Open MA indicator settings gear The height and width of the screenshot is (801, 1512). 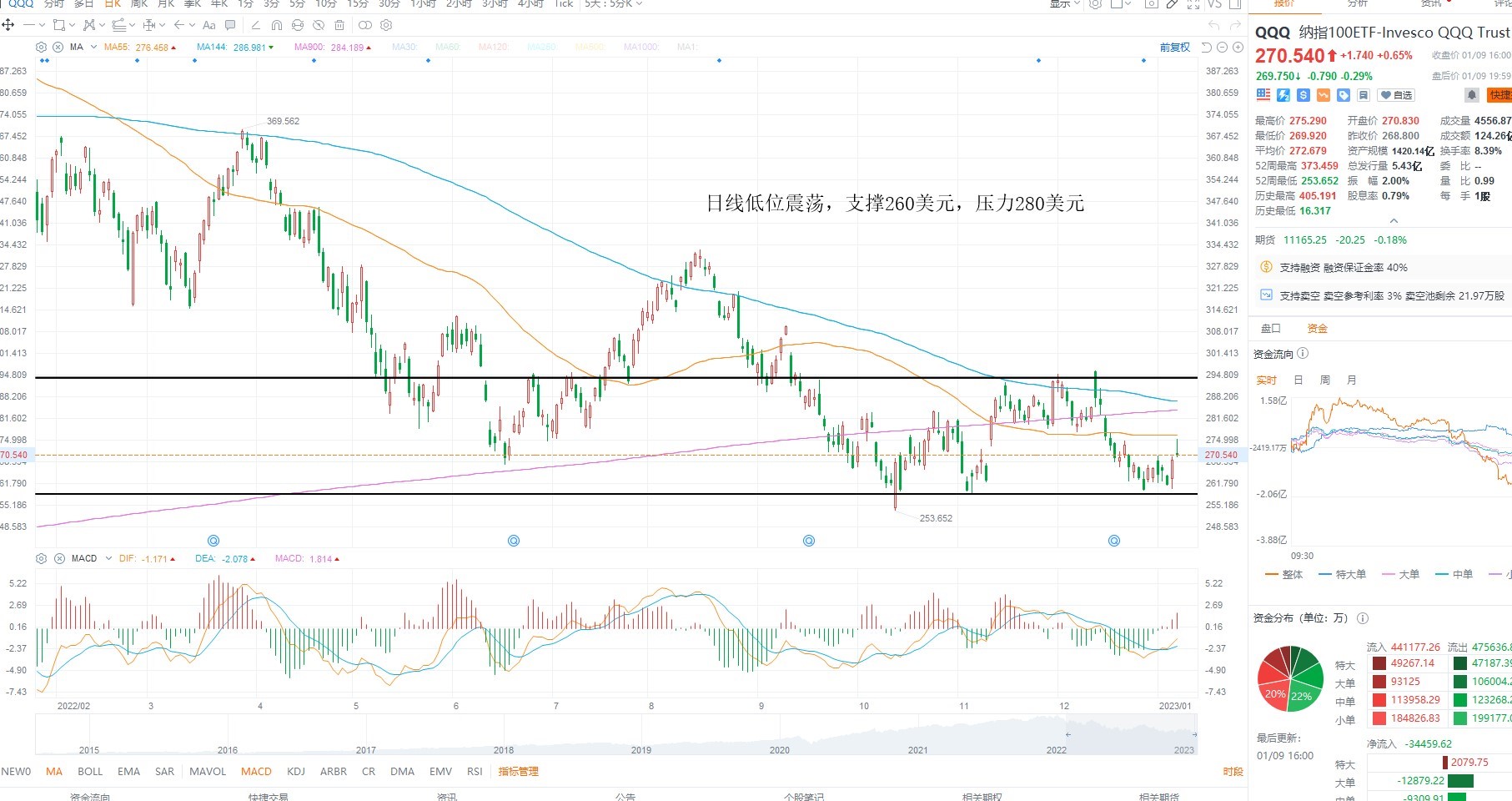pos(42,47)
